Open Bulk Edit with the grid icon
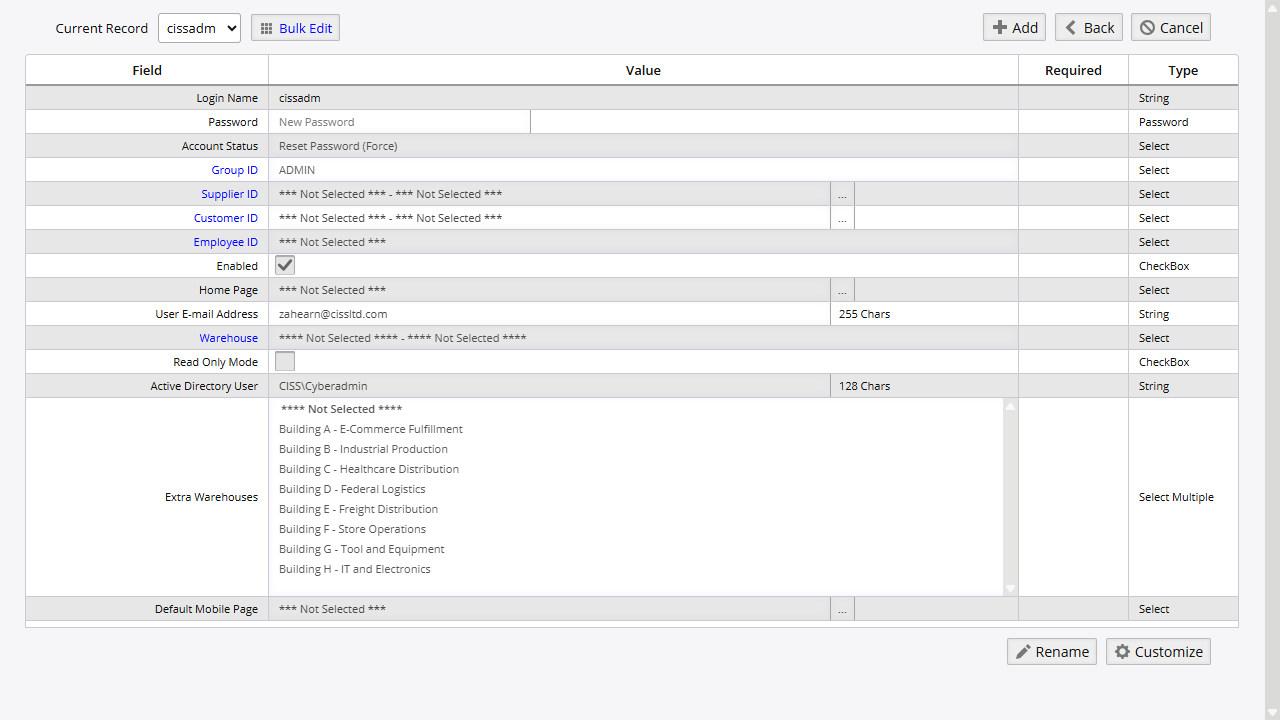The width and height of the screenshot is (1280, 720). [x=295, y=28]
